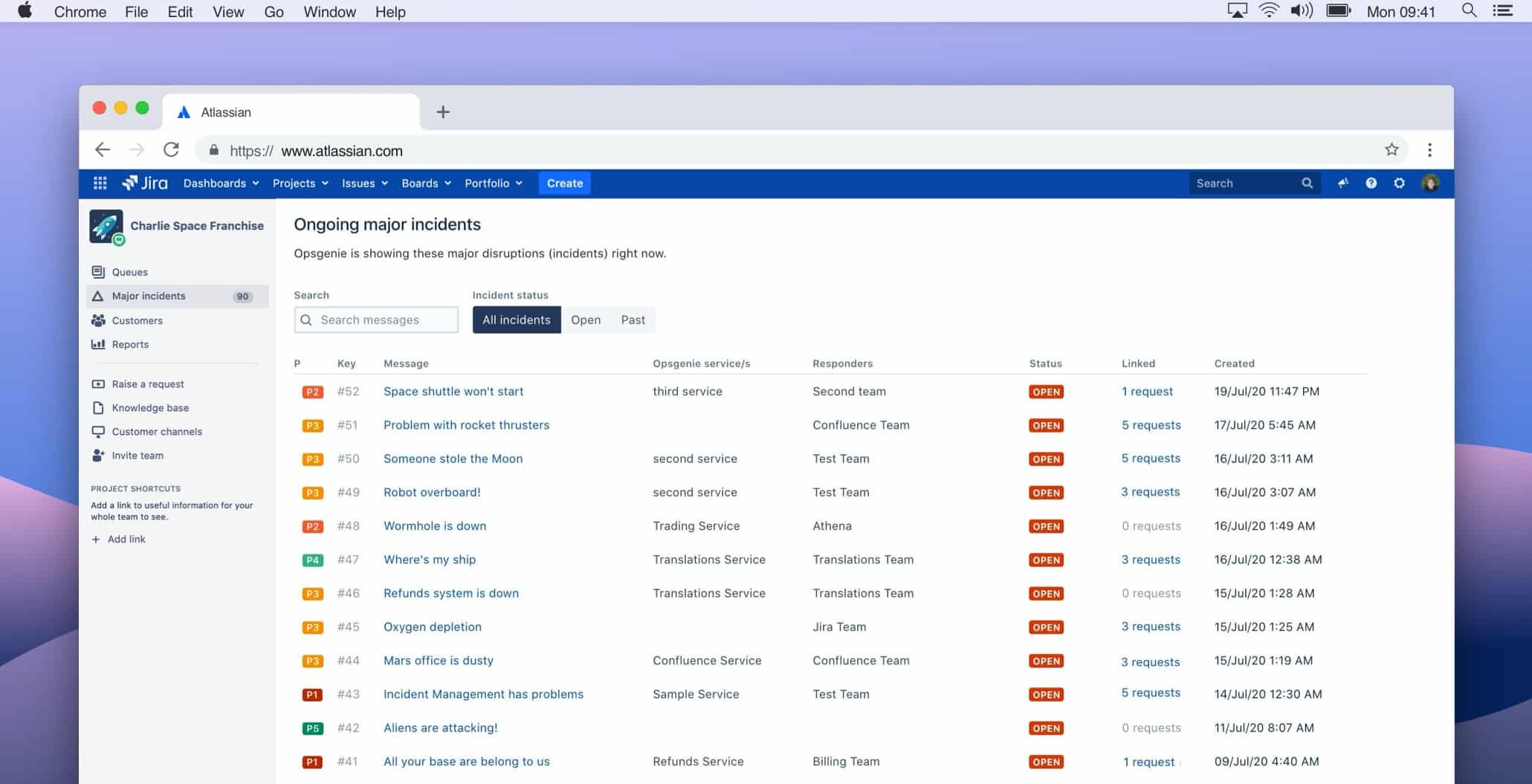Click the P4 priority badge for issue #47
The image size is (1532, 784).
(x=312, y=560)
